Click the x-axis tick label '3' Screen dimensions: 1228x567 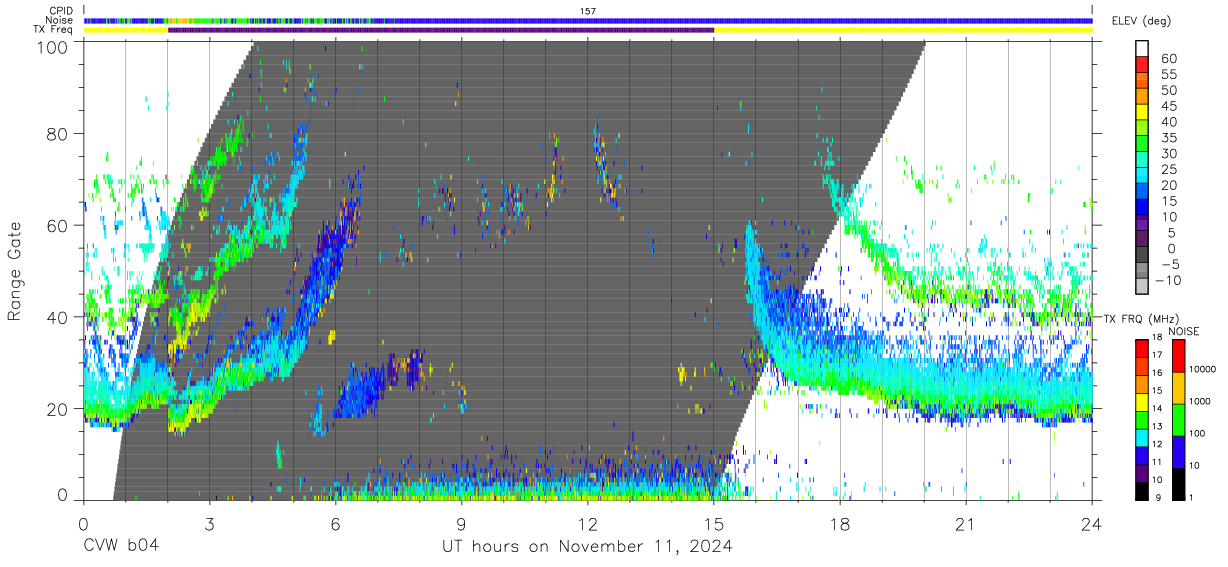click(210, 524)
